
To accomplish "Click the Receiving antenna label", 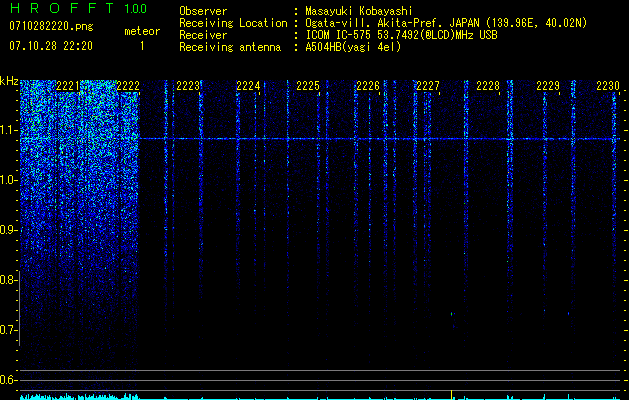I will (230, 47).
